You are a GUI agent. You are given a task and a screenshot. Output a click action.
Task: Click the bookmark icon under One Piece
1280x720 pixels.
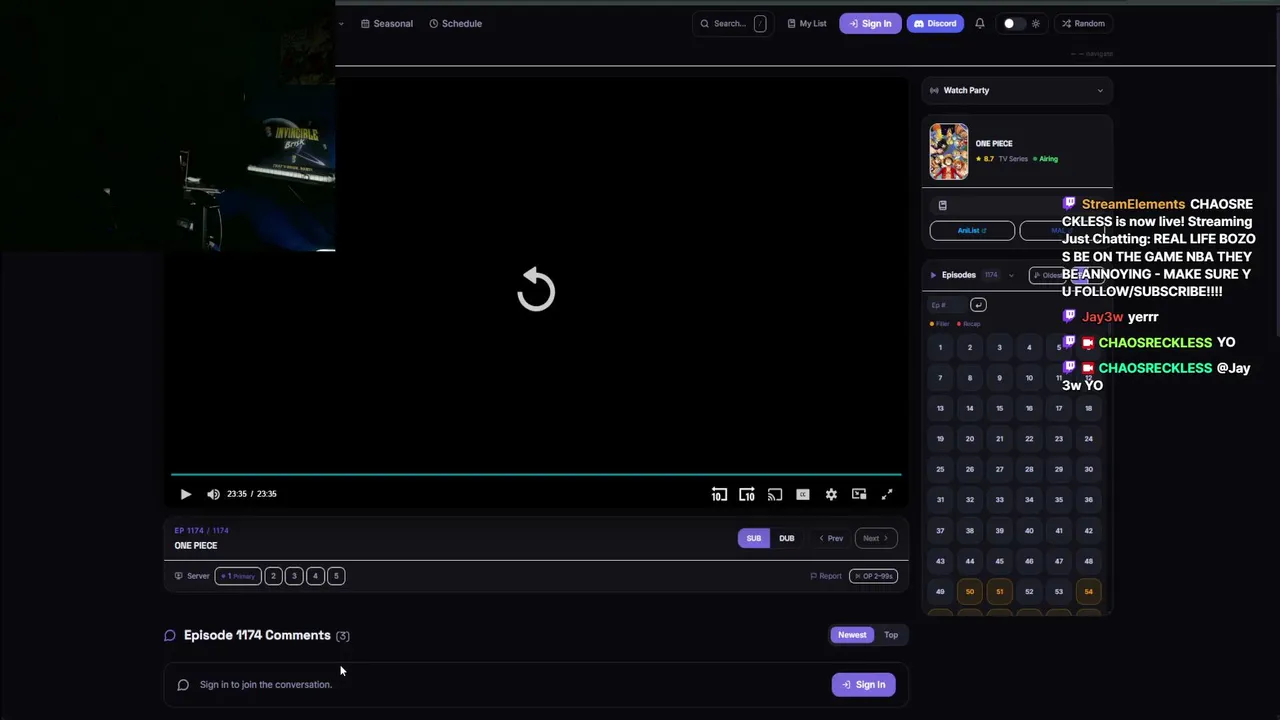point(942,205)
